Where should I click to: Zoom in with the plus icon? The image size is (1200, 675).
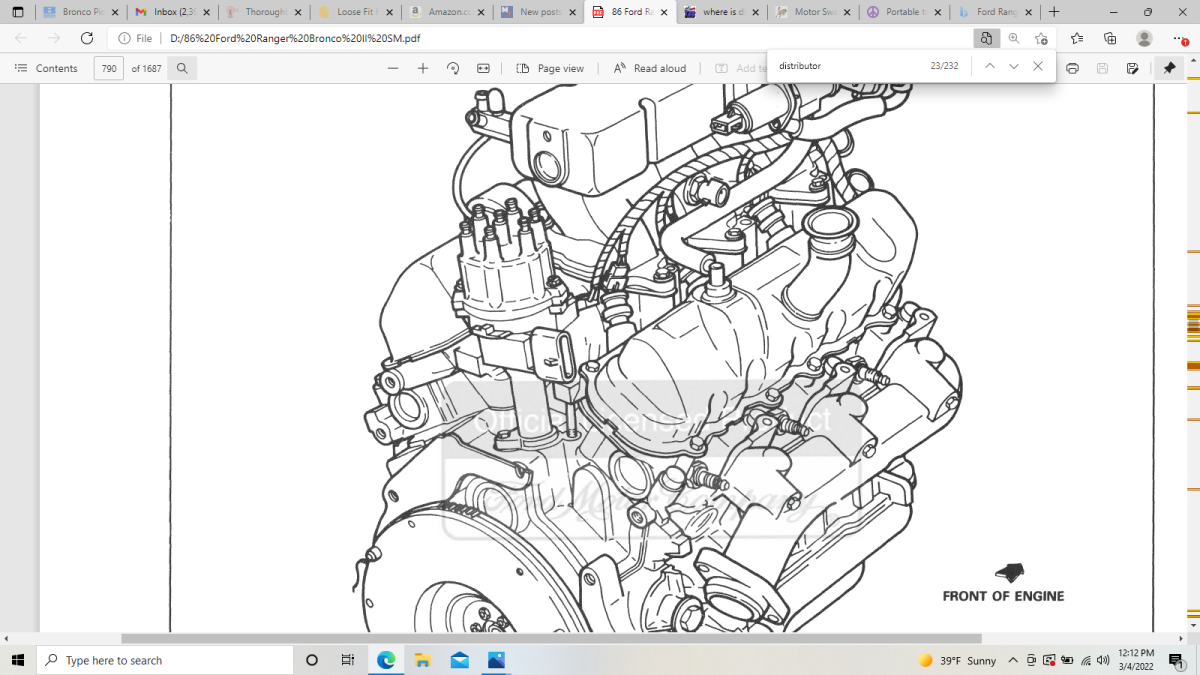pyautogui.click(x=423, y=68)
